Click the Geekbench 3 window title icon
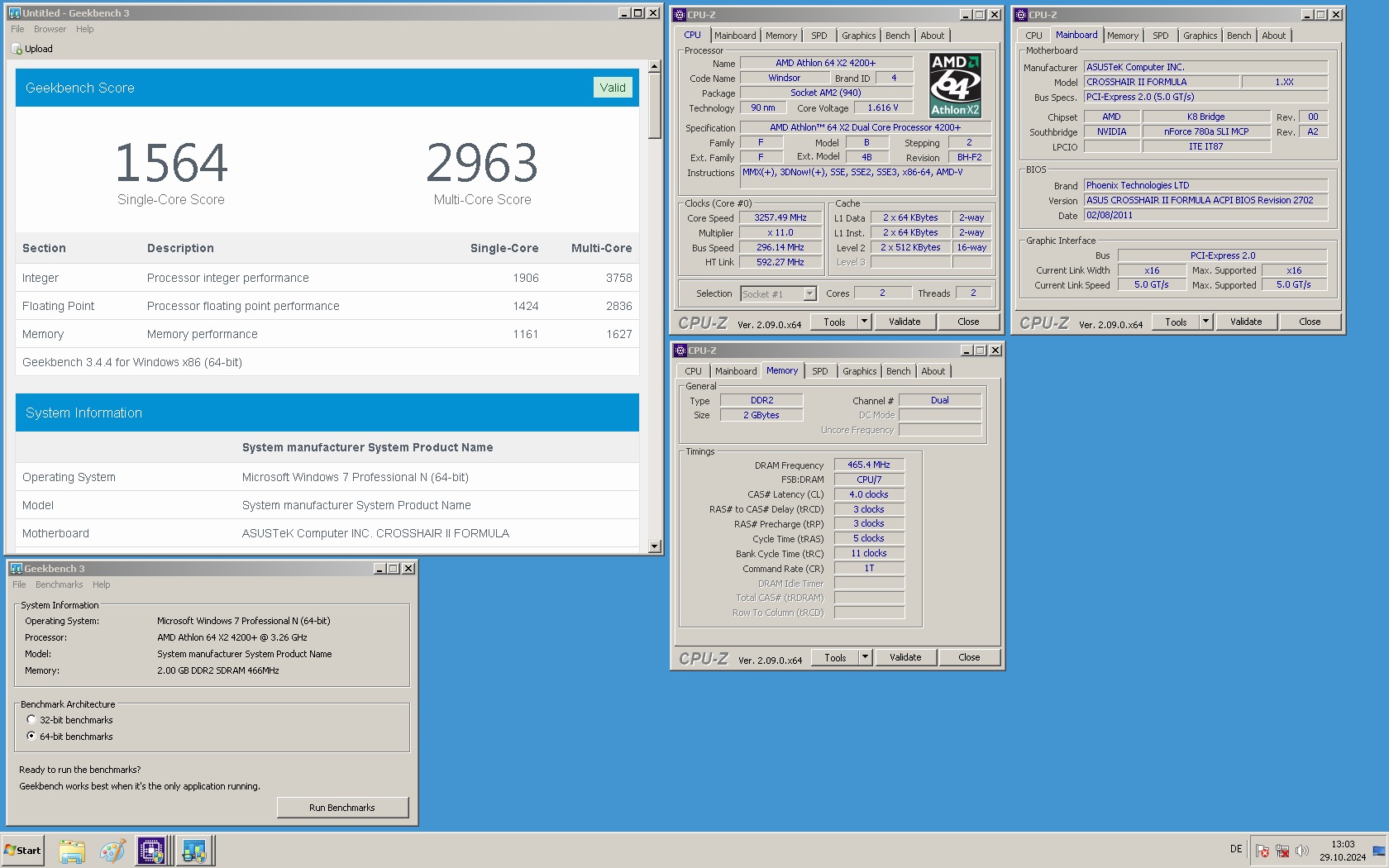Image resolution: width=1389 pixels, height=868 pixels. (x=16, y=569)
